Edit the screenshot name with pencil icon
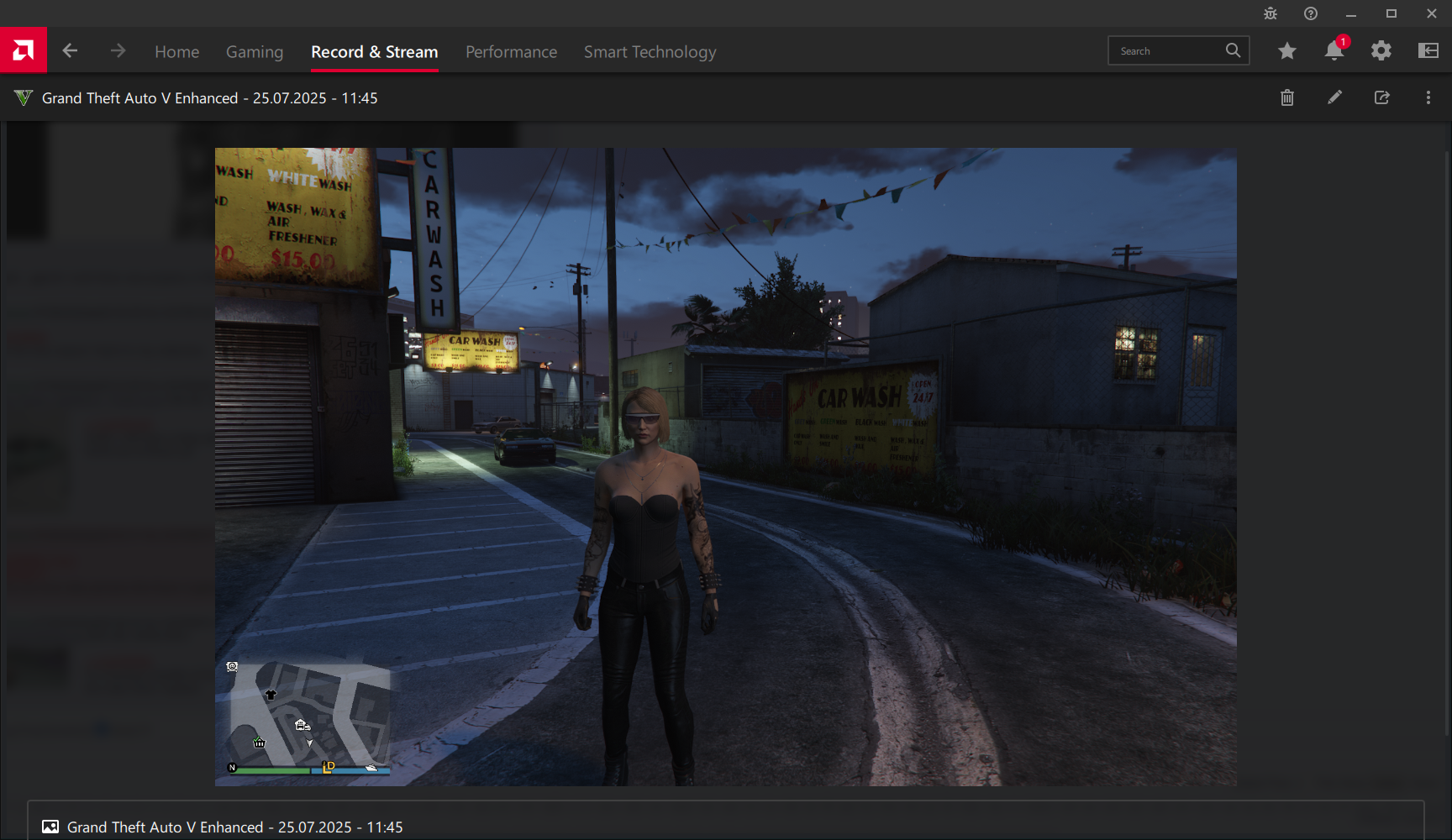Screen dimensions: 1452x840 [x=1334, y=97]
